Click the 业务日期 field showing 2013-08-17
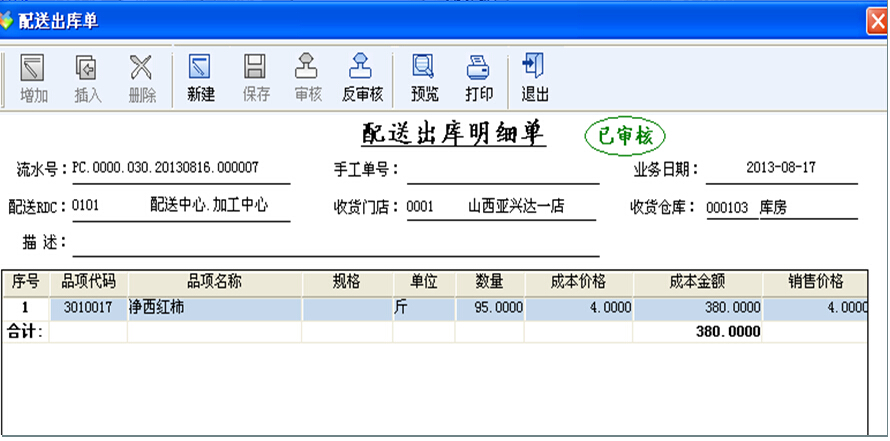The image size is (890, 441). click(x=781, y=169)
